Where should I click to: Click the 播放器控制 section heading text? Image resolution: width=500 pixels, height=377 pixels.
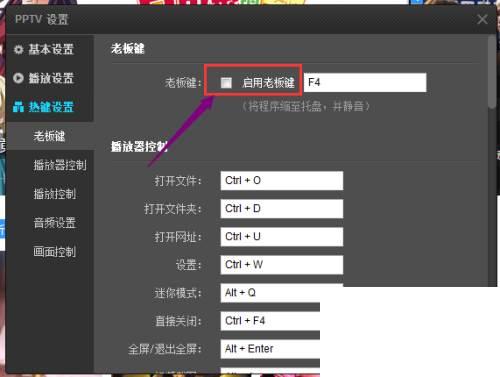(x=139, y=146)
